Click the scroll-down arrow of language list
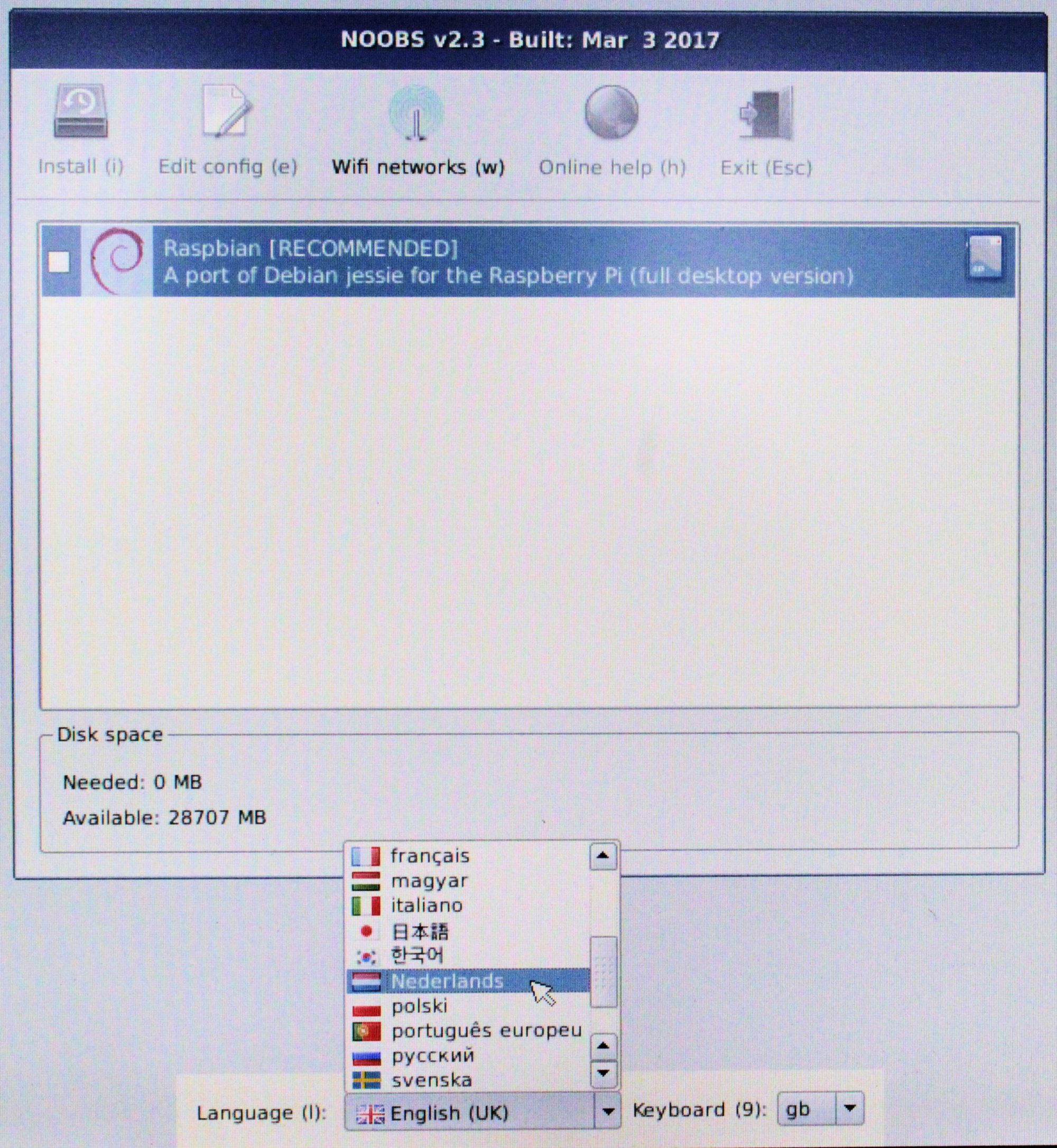This screenshot has height=1148, width=1057. (x=603, y=1074)
